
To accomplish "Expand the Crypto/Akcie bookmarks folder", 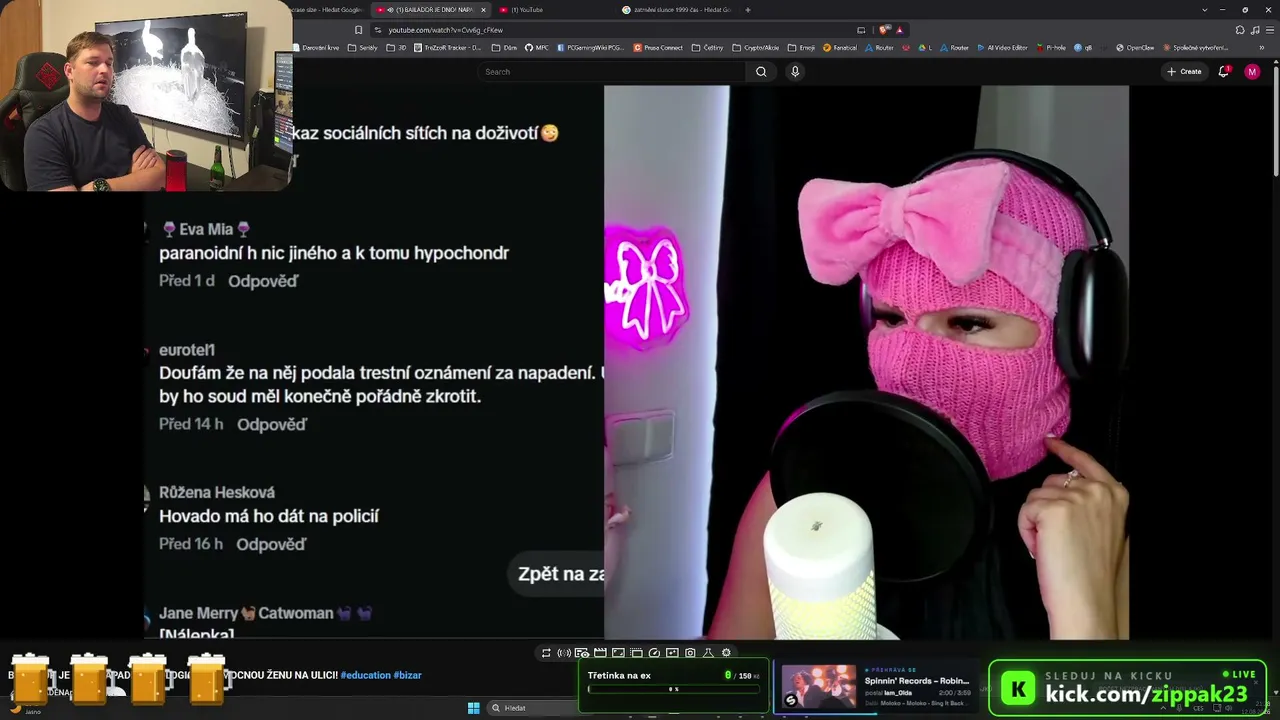I will 756,48.
